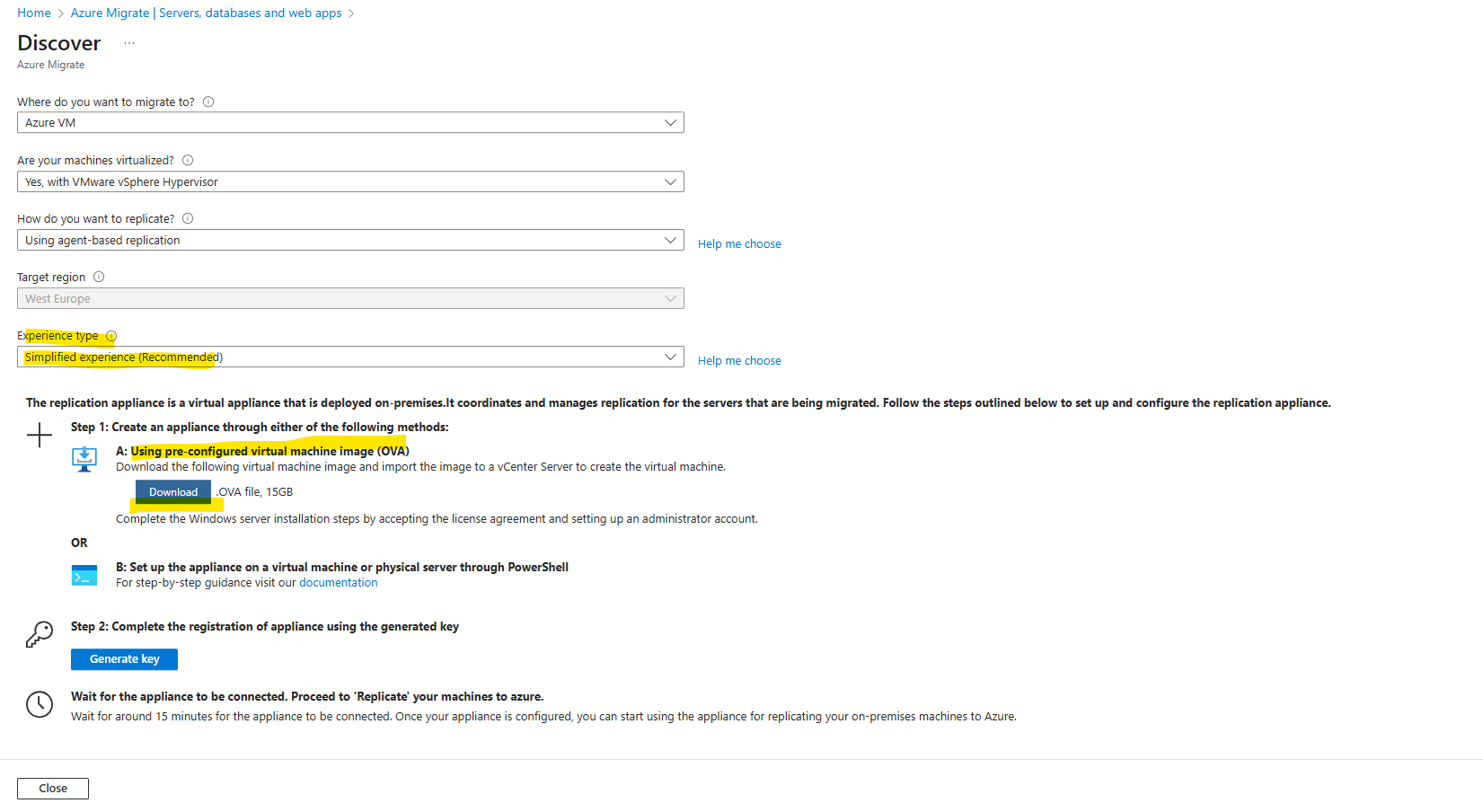Open the PowerShell documentation link
The height and width of the screenshot is (812, 1483).
pos(338,583)
